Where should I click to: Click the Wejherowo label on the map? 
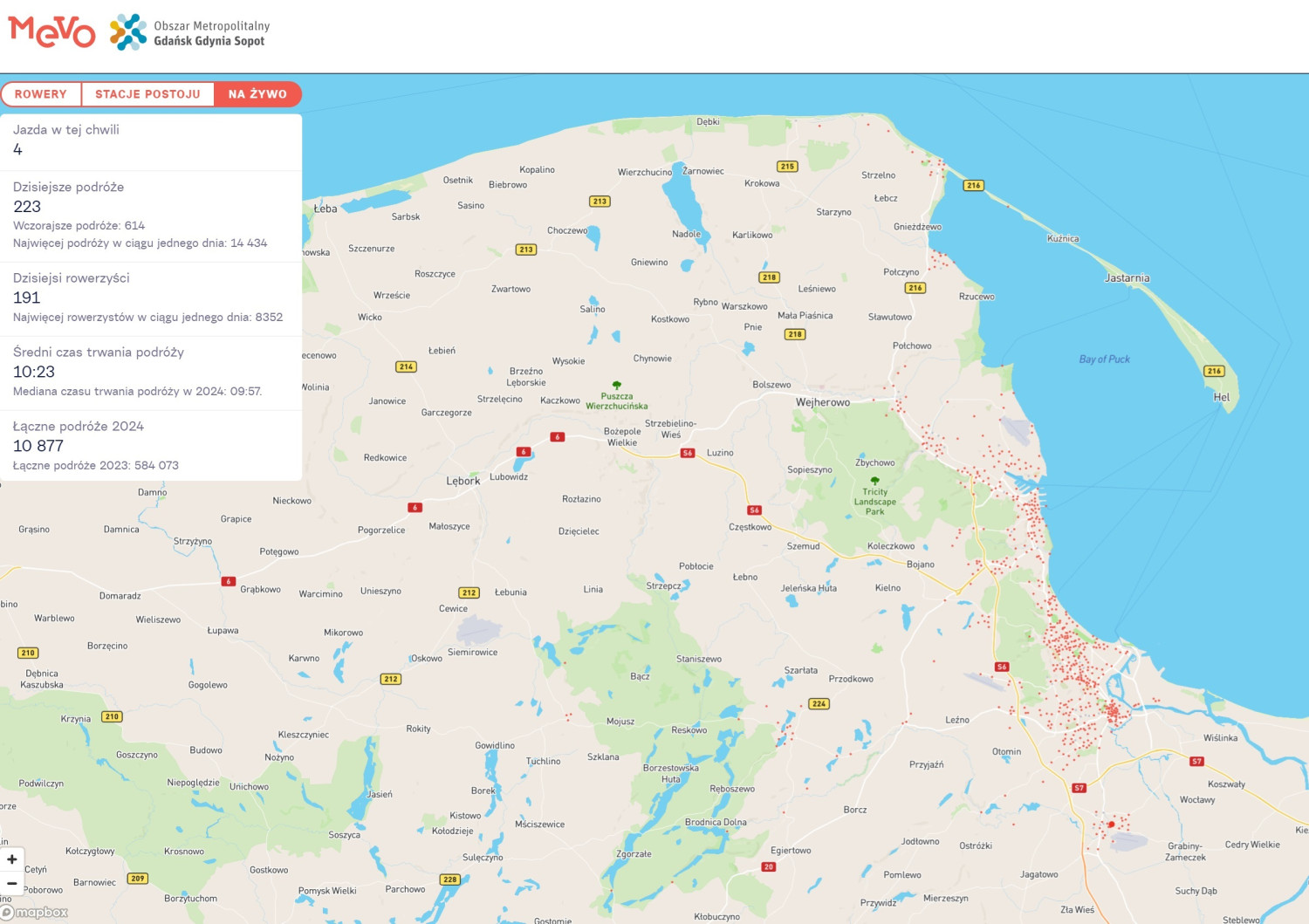822,402
